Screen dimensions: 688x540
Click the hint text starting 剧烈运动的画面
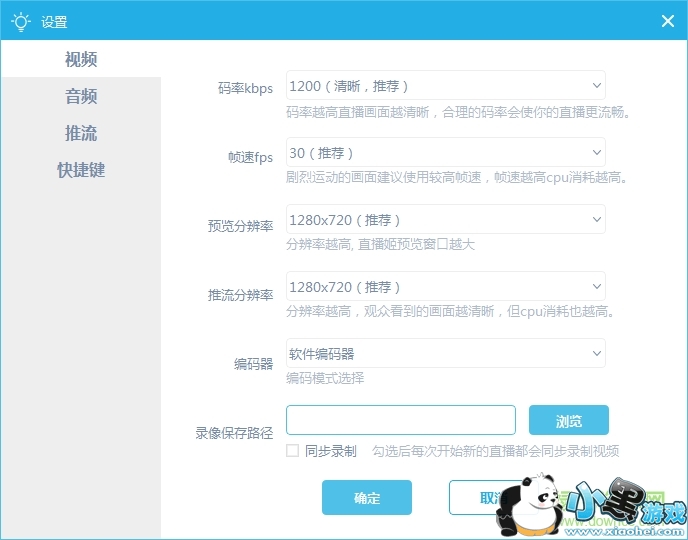(457, 177)
